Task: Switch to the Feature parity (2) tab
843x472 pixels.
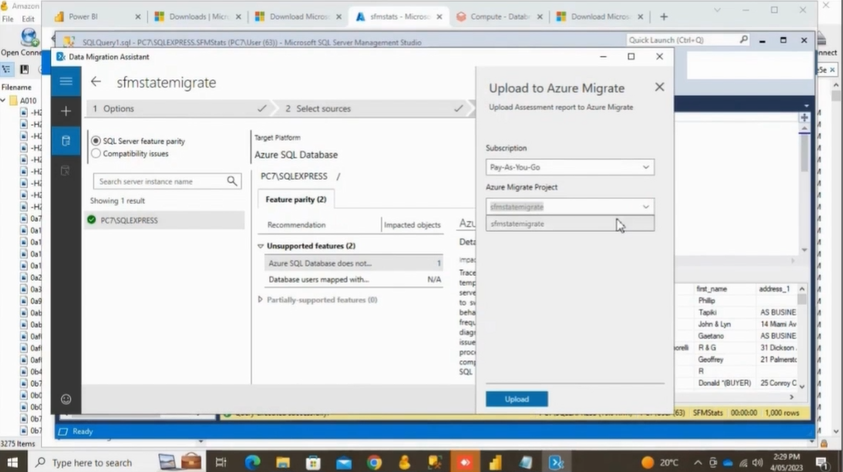Action: (296, 199)
